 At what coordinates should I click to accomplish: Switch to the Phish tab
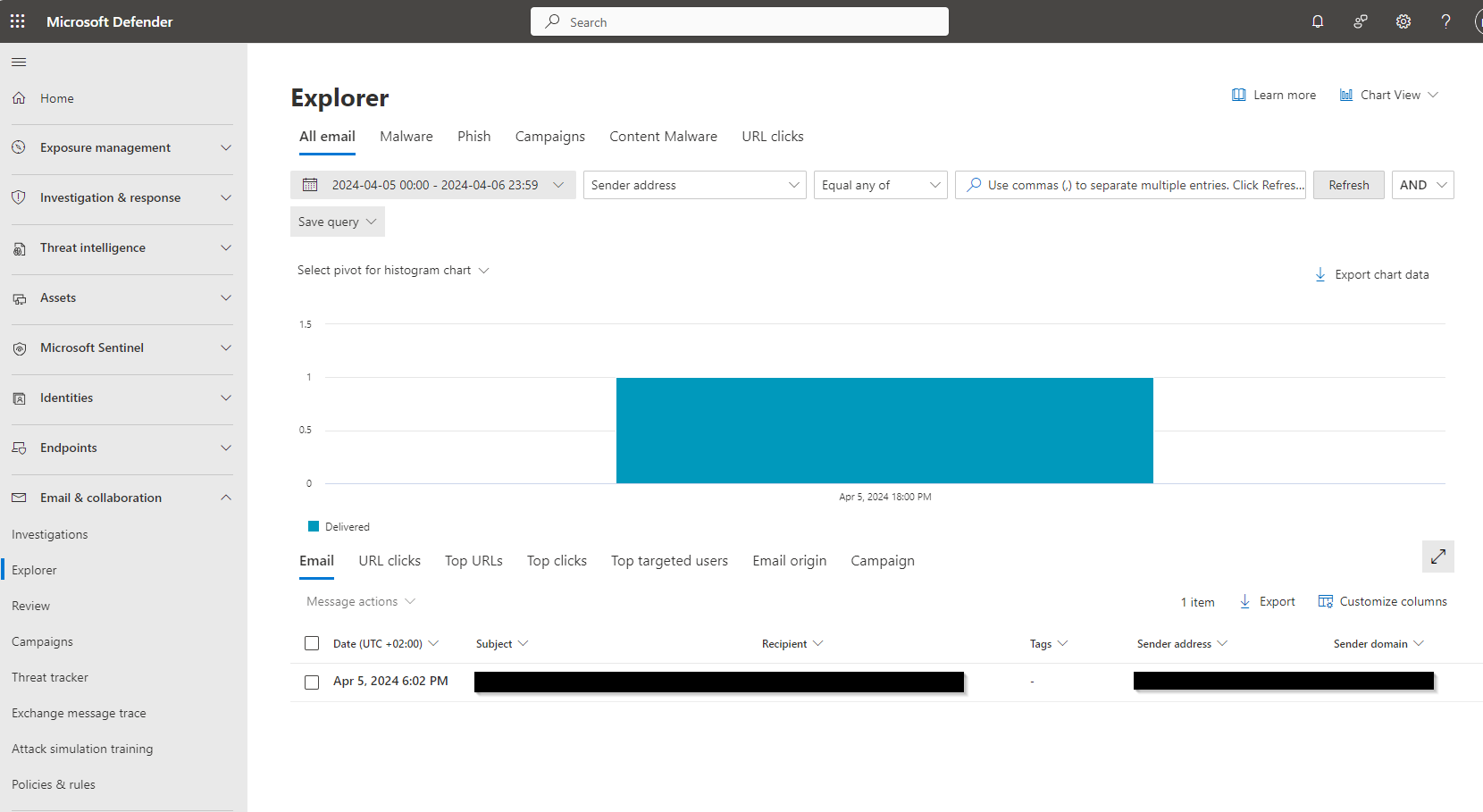tap(474, 137)
